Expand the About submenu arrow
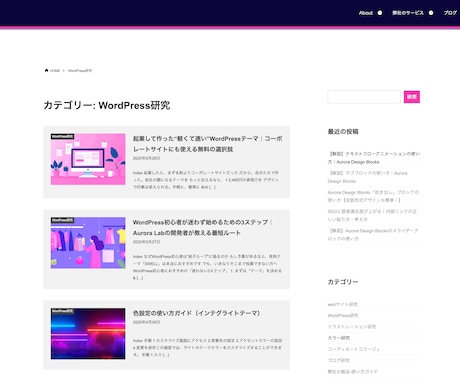Screen dimensions: 460x380 [x=380, y=13]
